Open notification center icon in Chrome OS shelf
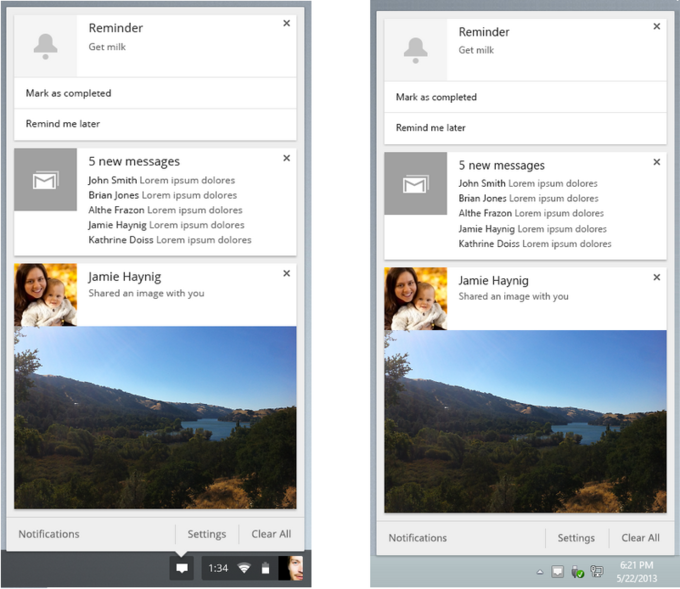Viewport: 680px width, 589px height. (182, 568)
